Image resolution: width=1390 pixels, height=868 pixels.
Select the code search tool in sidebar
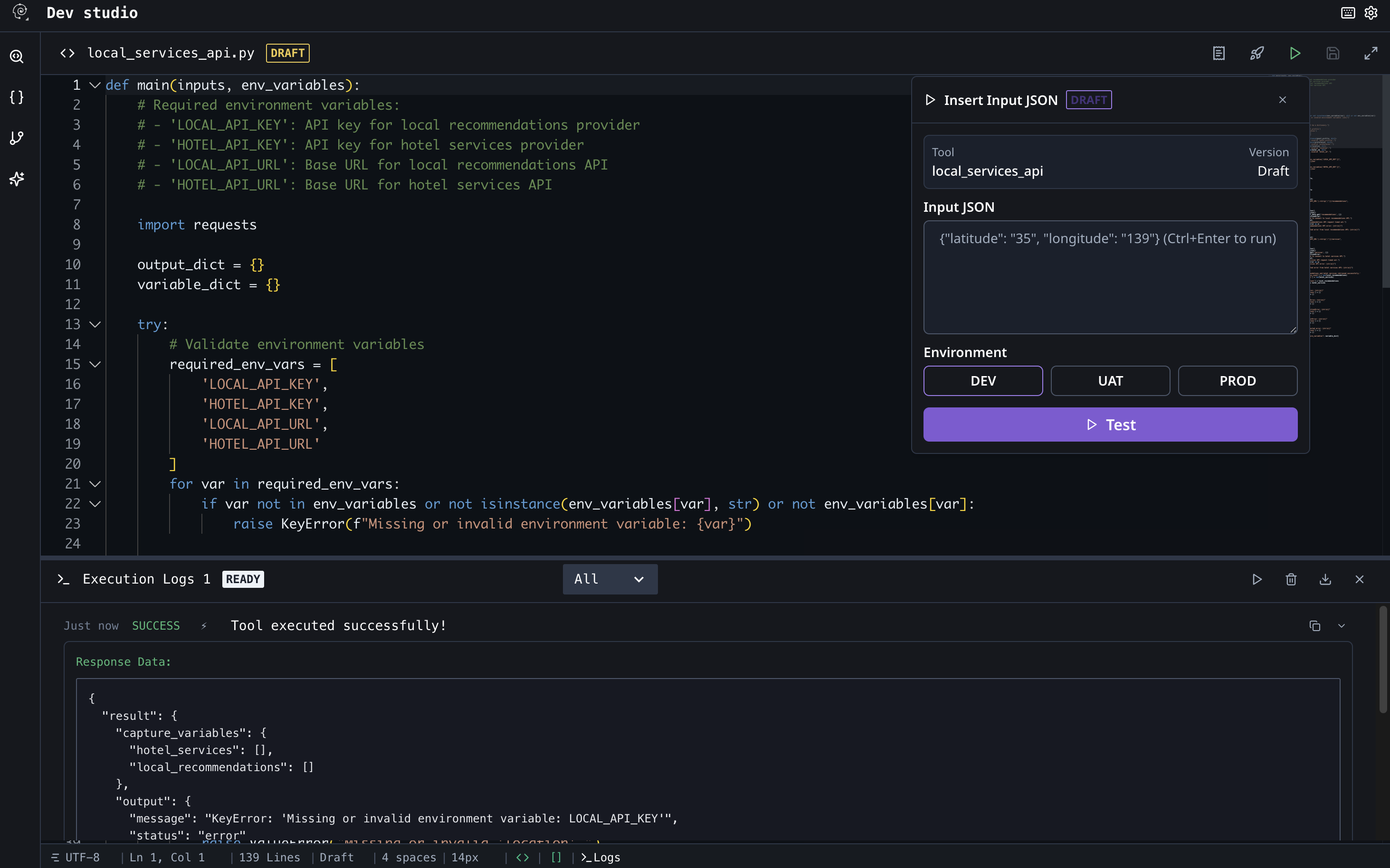click(x=17, y=56)
